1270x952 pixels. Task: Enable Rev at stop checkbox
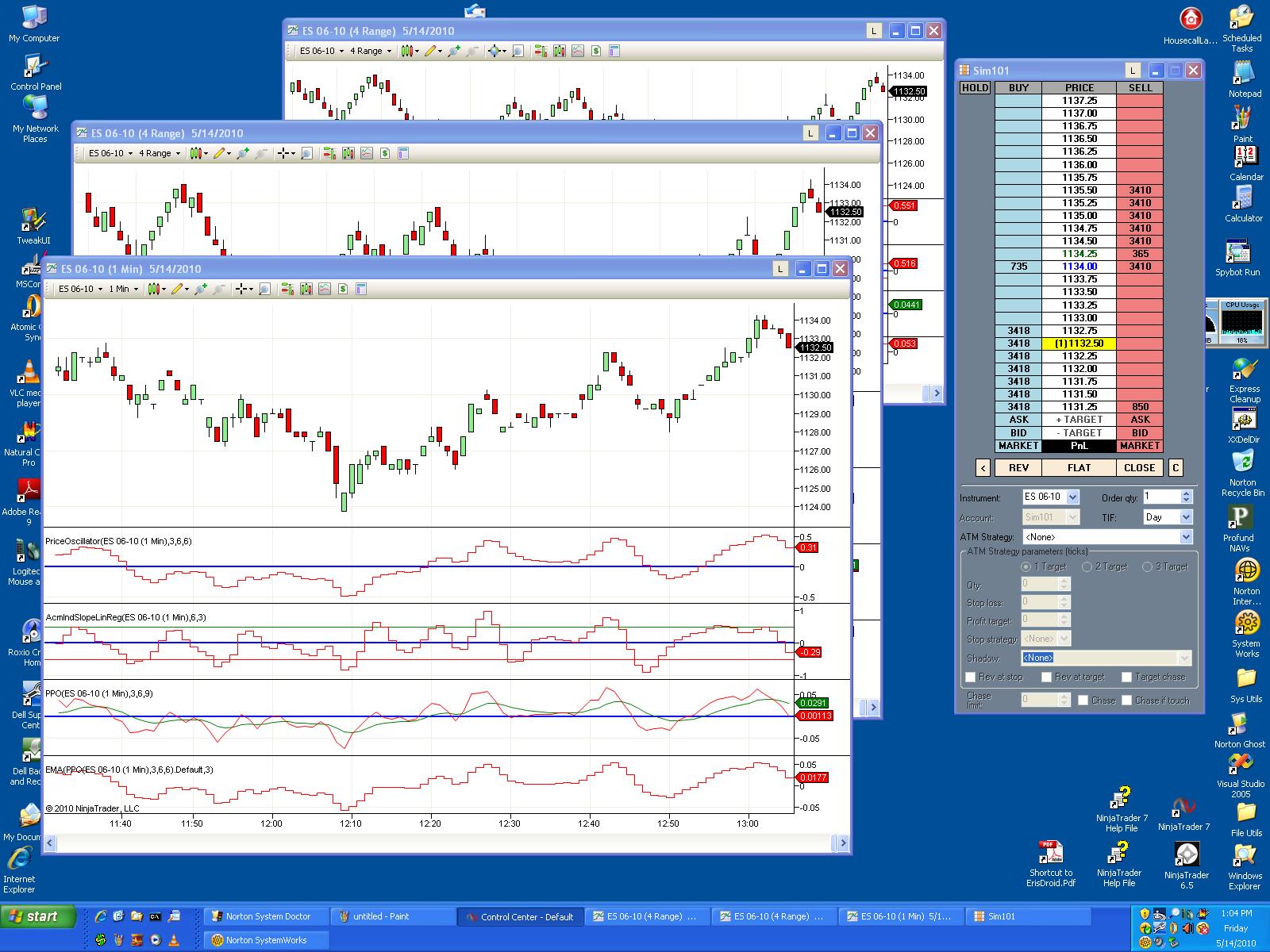click(x=970, y=678)
